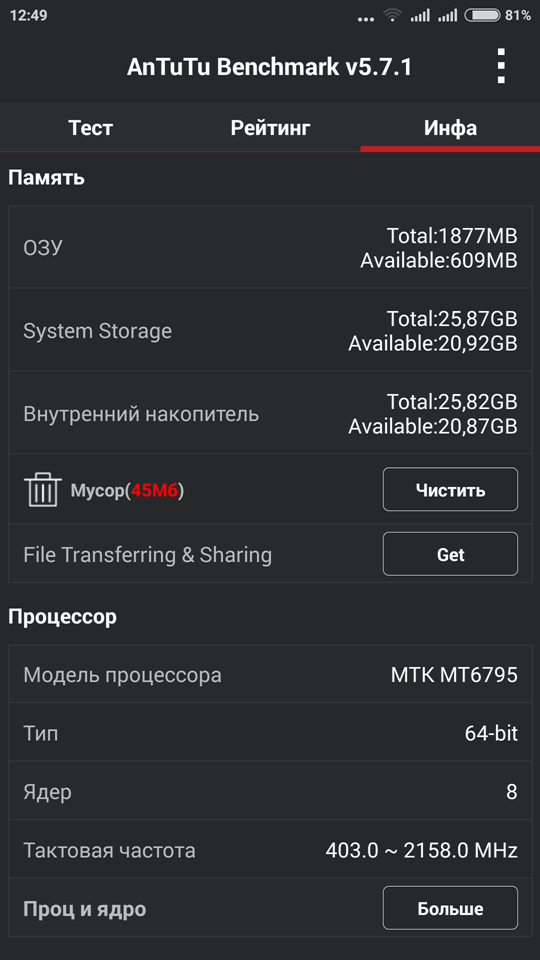Select the Инфа tab
The width and height of the screenshot is (540, 960).
(x=450, y=128)
